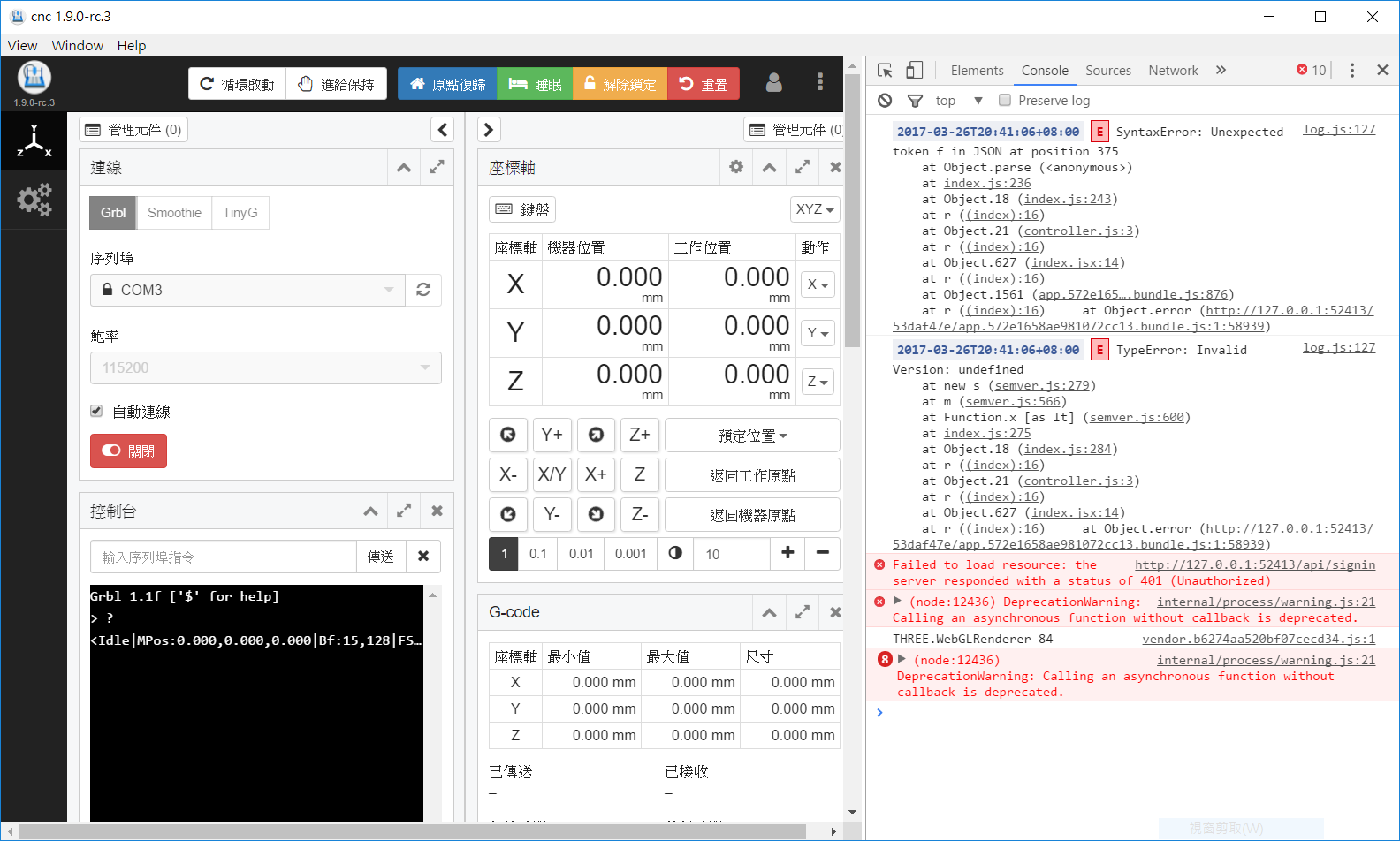Click the orange unlock button
Screen dimensions: 1400x841
pyautogui.click(x=620, y=84)
